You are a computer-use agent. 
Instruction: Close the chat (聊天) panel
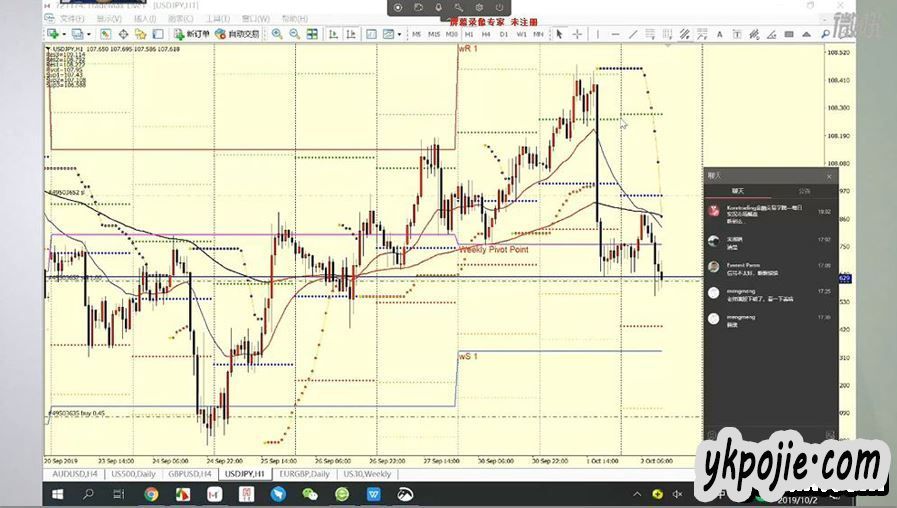tap(828, 176)
